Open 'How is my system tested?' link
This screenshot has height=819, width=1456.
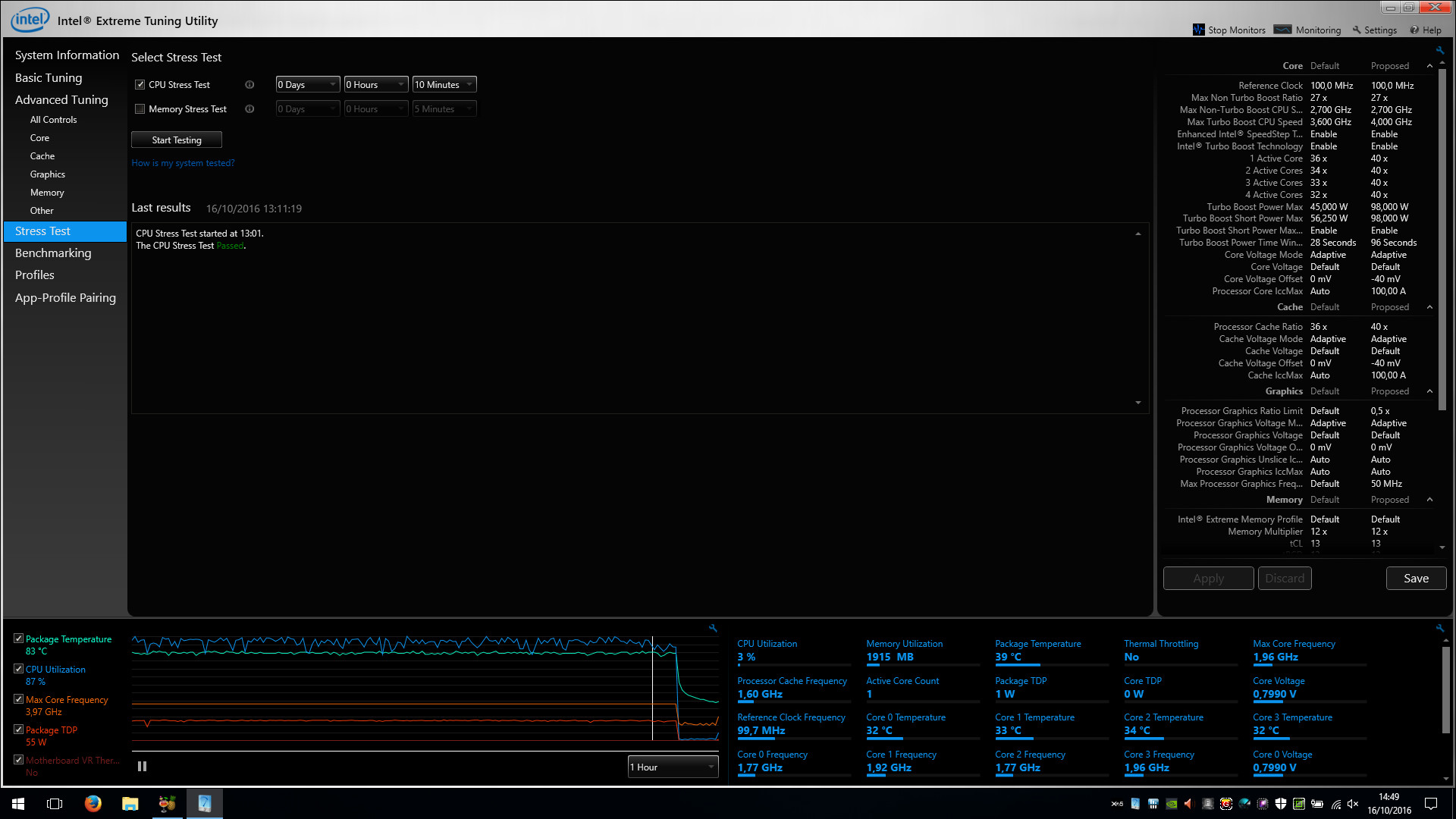(183, 163)
